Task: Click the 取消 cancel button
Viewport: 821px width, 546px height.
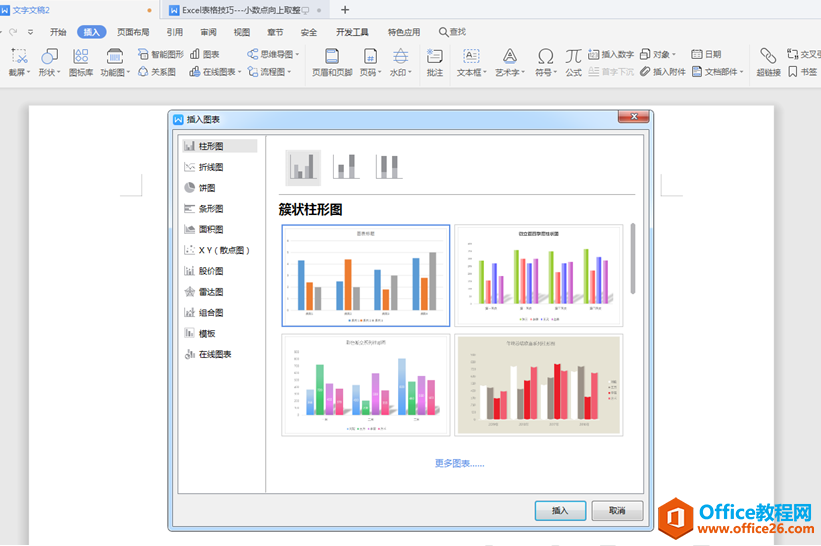Action: pyautogui.click(x=617, y=510)
